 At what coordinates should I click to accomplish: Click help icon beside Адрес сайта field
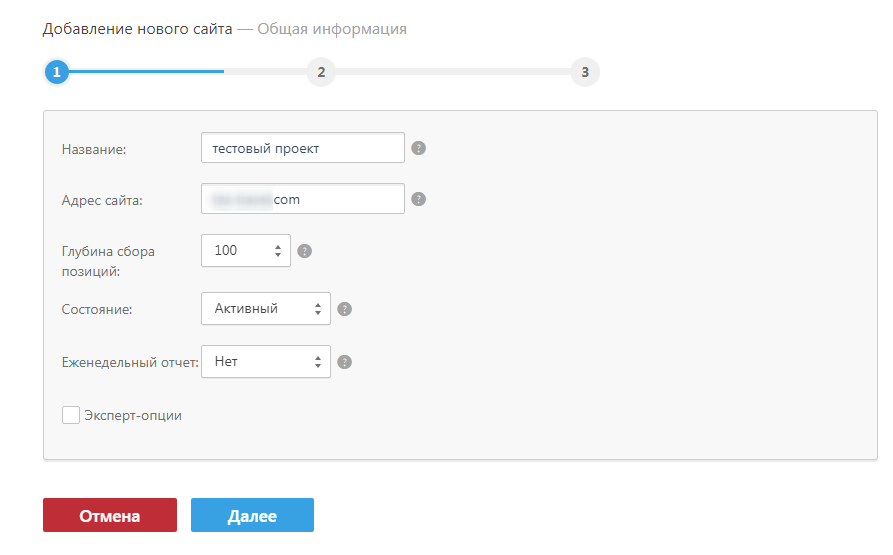(x=419, y=199)
